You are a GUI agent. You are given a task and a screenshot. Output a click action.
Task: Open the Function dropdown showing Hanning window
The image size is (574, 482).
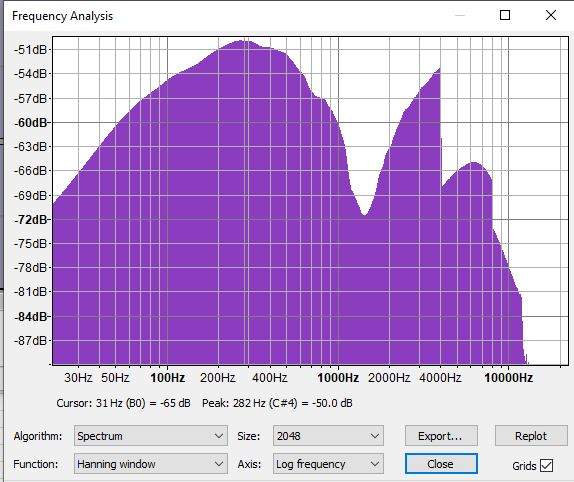(x=151, y=464)
